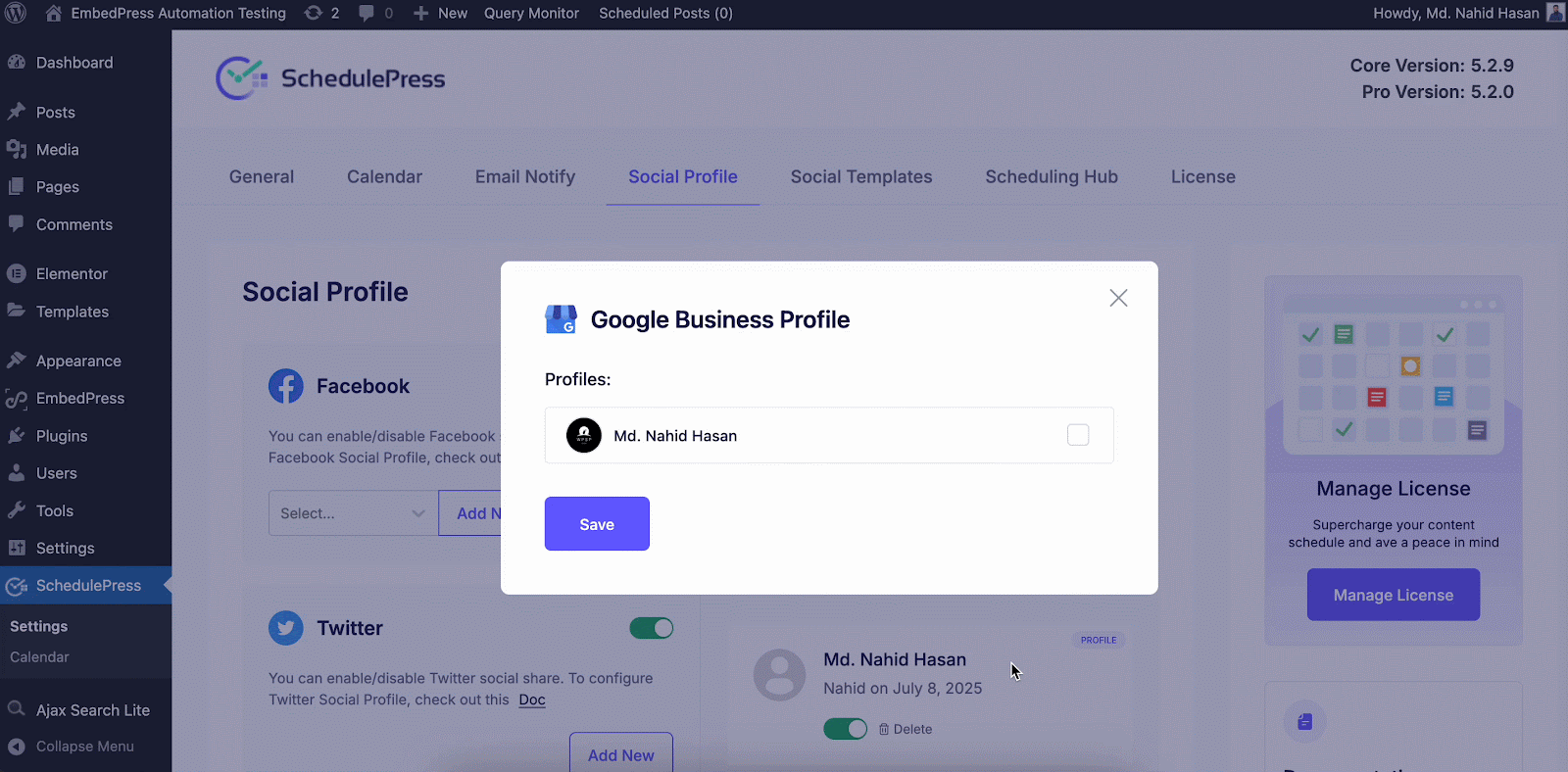Screen dimensions: 1568x772
Task: Open the Settings submenu under SchedulePress
Action: click(x=39, y=626)
